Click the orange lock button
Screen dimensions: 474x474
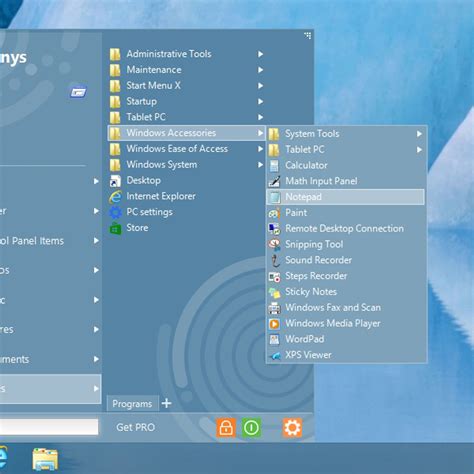point(226,427)
